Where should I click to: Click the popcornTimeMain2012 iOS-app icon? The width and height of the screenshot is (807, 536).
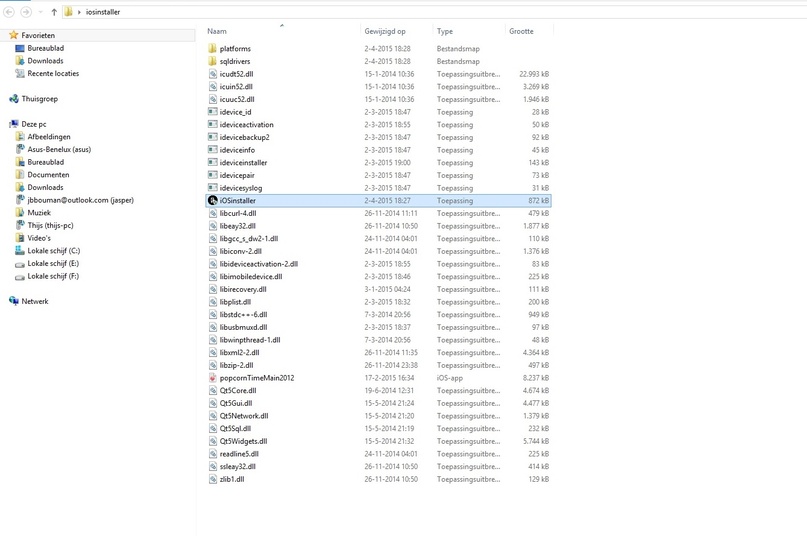(x=213, y=377)
